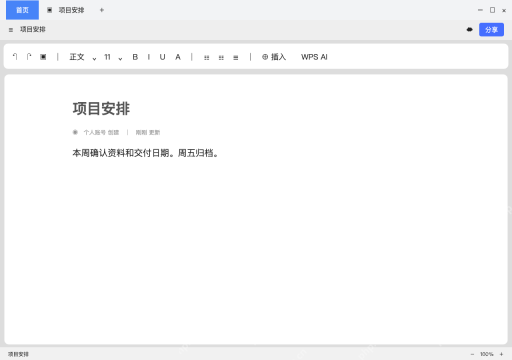Click the format painter icon after redo
Image resolution: width=512 pixels, height=360 pixels.
tap(43, 57)
